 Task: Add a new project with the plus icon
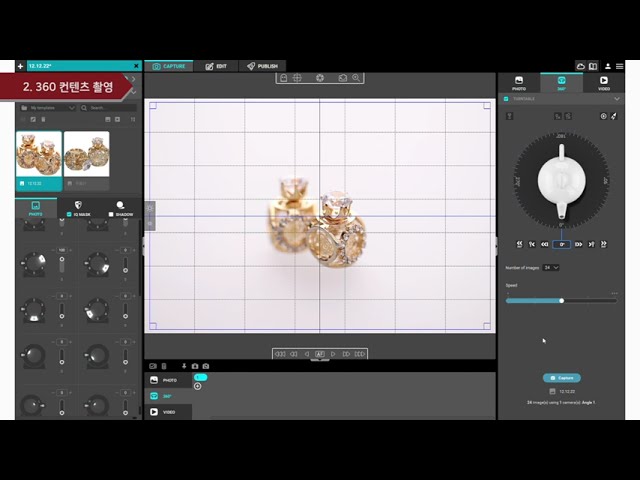(20, 66)
